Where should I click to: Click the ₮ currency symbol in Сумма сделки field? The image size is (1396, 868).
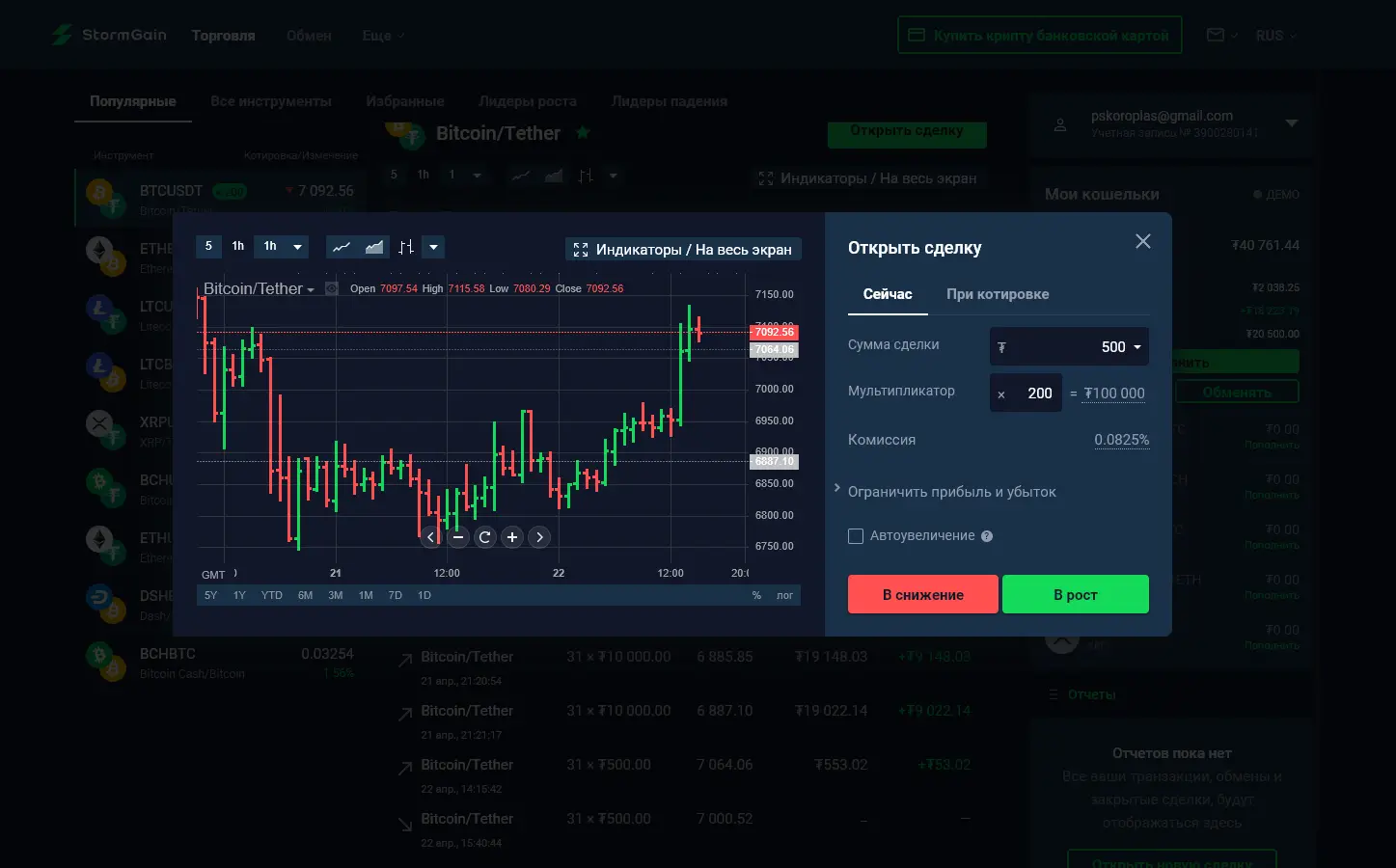click(1001, 347)
